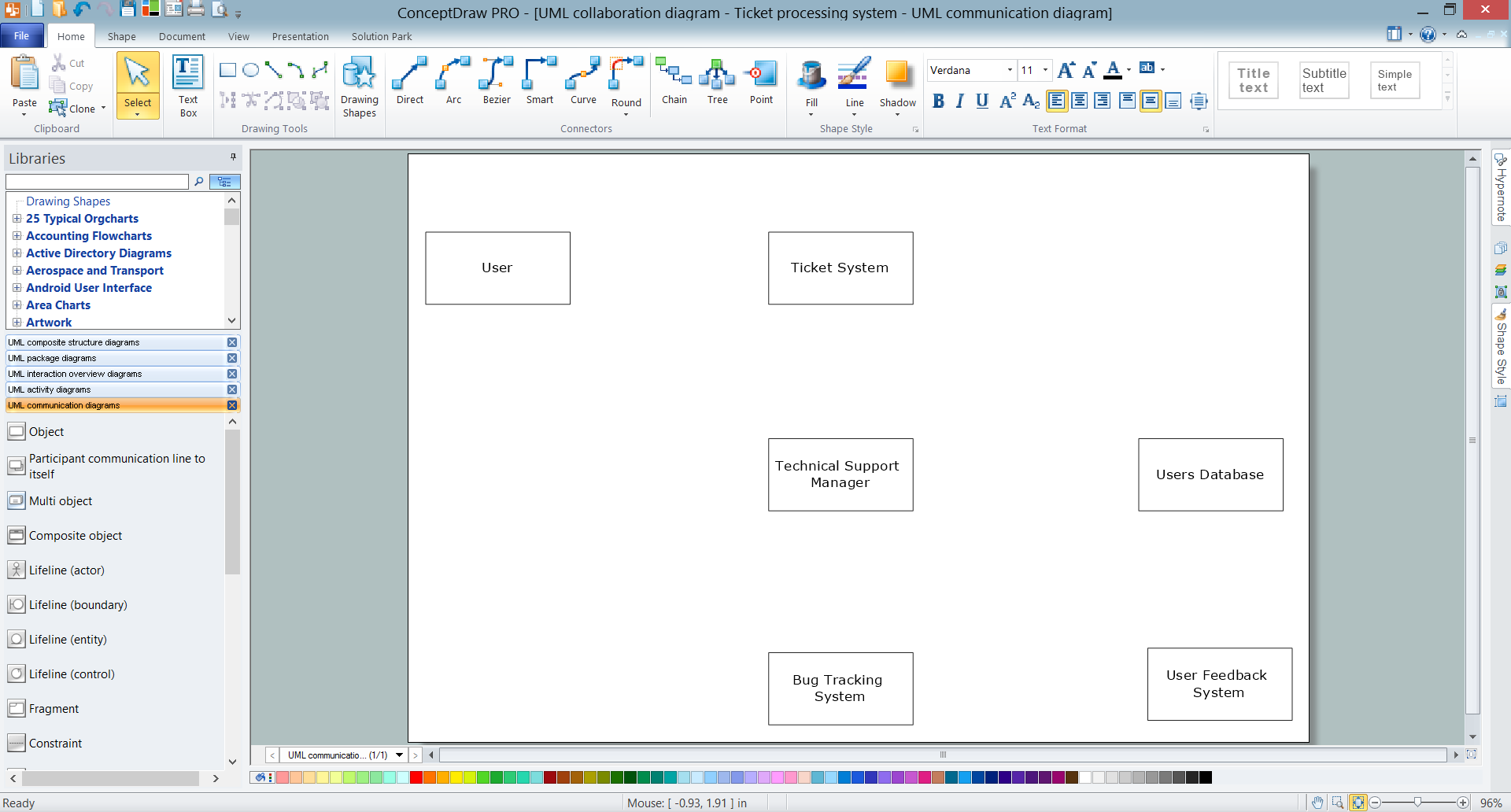Switch to the Solution Park tab
1511x812 pixels.
click(382, 36)
